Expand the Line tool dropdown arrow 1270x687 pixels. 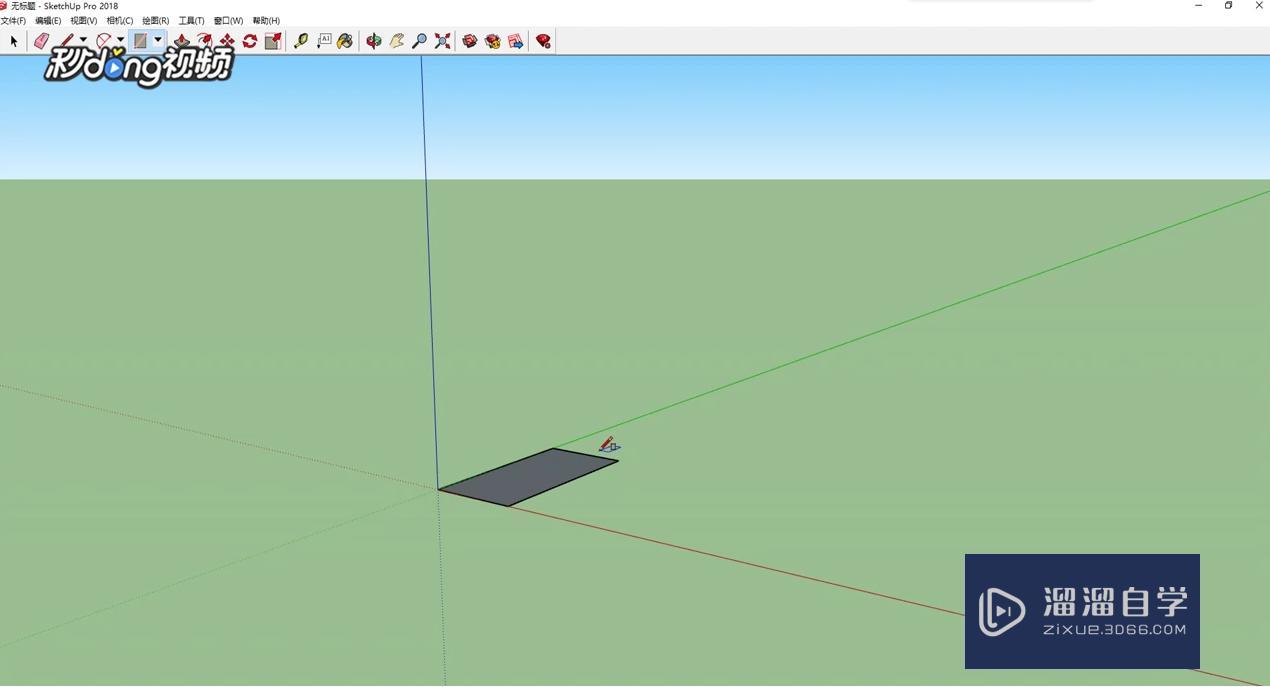click(x=83, y=41)
